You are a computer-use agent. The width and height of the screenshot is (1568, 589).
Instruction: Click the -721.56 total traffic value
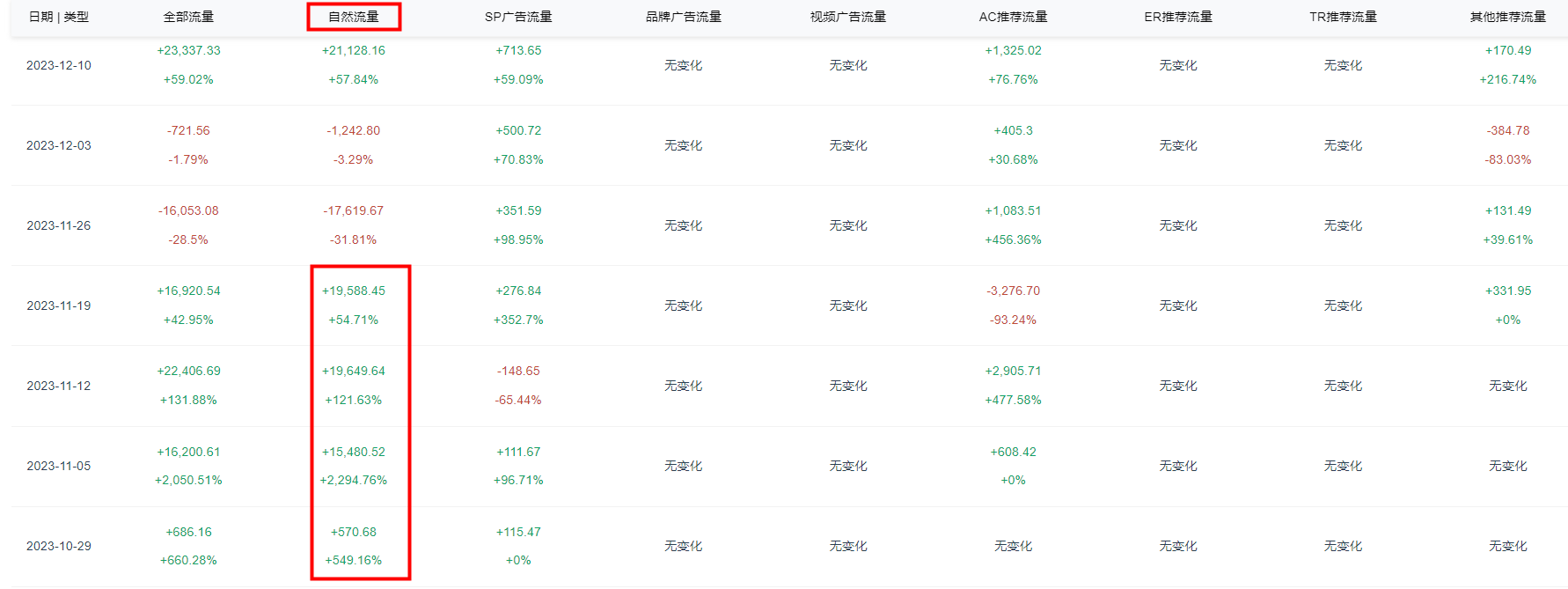(188, 130)
